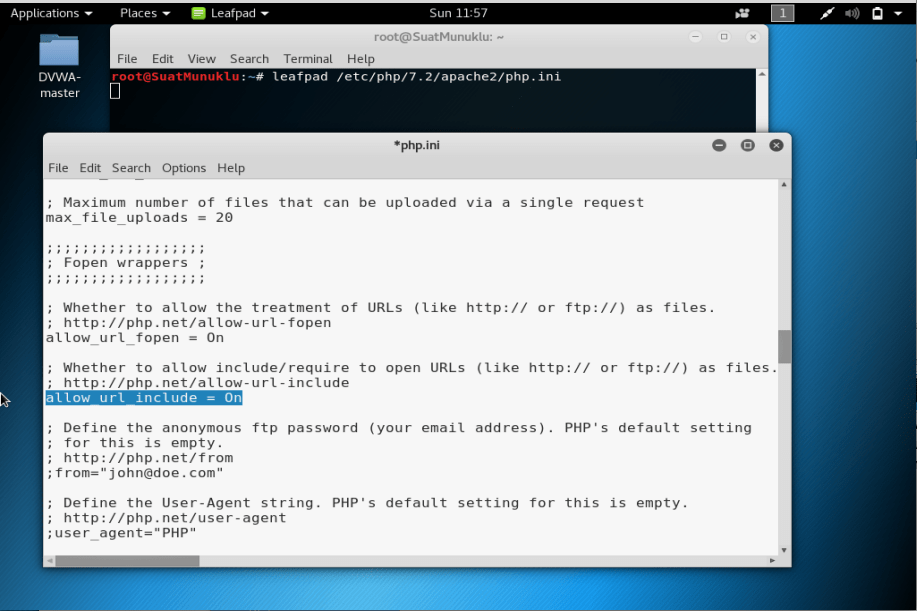This screenshot has width=917, height=611.
Task: Open Help menu in terminal window
Action: point(360,58)
